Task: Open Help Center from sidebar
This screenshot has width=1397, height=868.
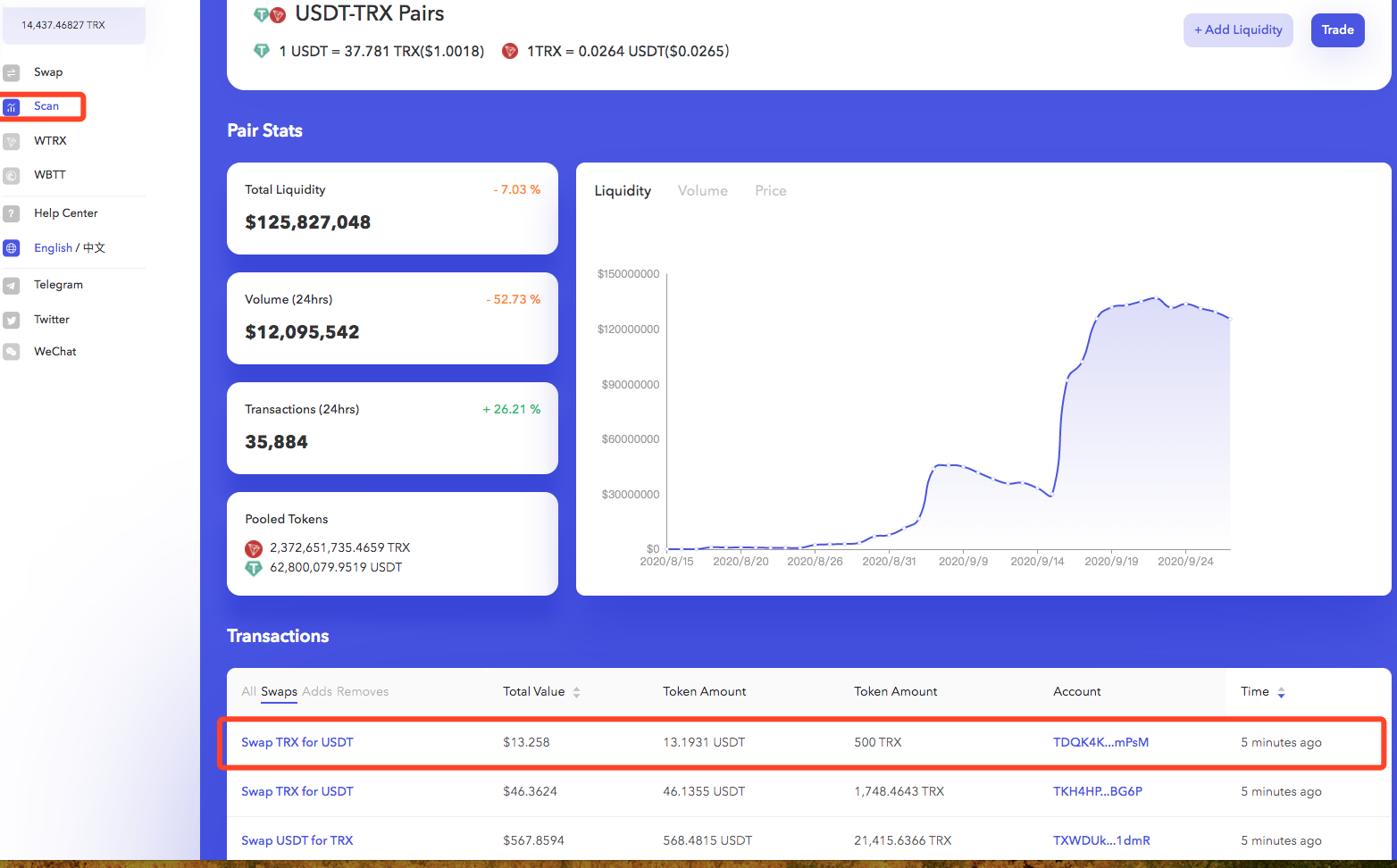Action: [66, 213]
